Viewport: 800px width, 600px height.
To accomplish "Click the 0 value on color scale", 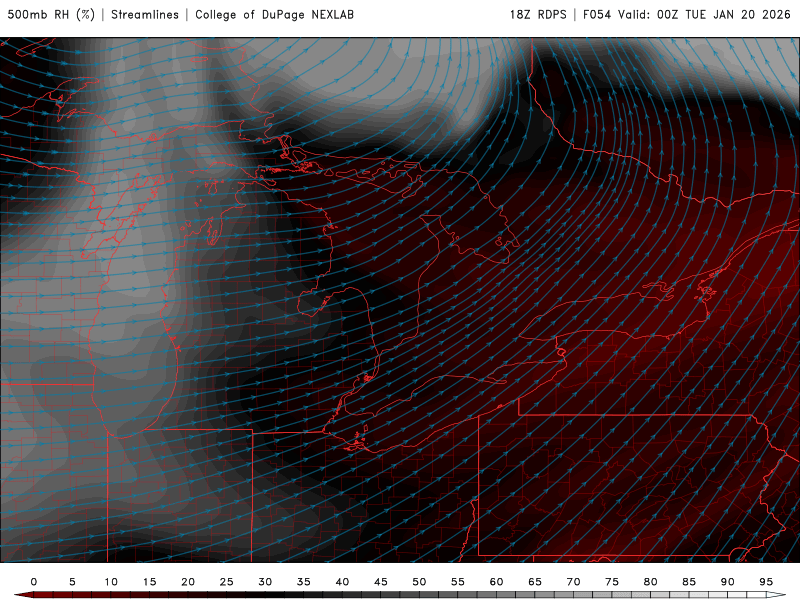I will coord(34,582).
